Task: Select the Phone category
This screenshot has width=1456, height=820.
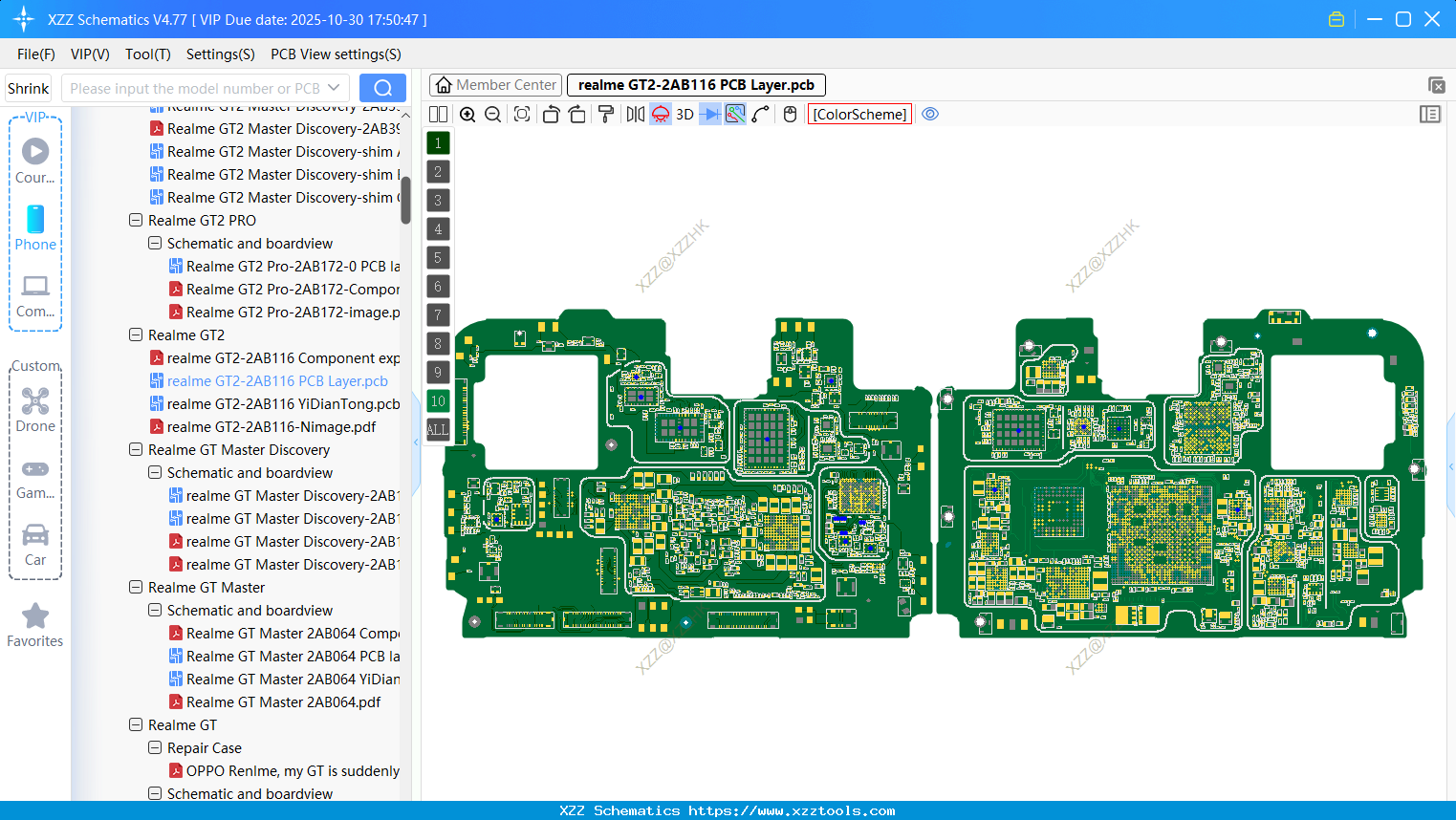Action: pos(35,228)
